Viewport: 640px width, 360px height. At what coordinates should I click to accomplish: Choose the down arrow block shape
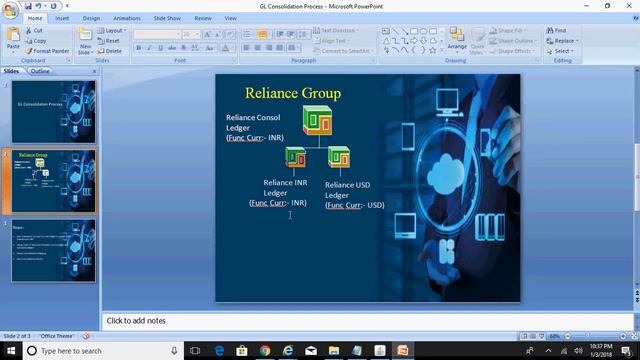(x=423, y=41)
